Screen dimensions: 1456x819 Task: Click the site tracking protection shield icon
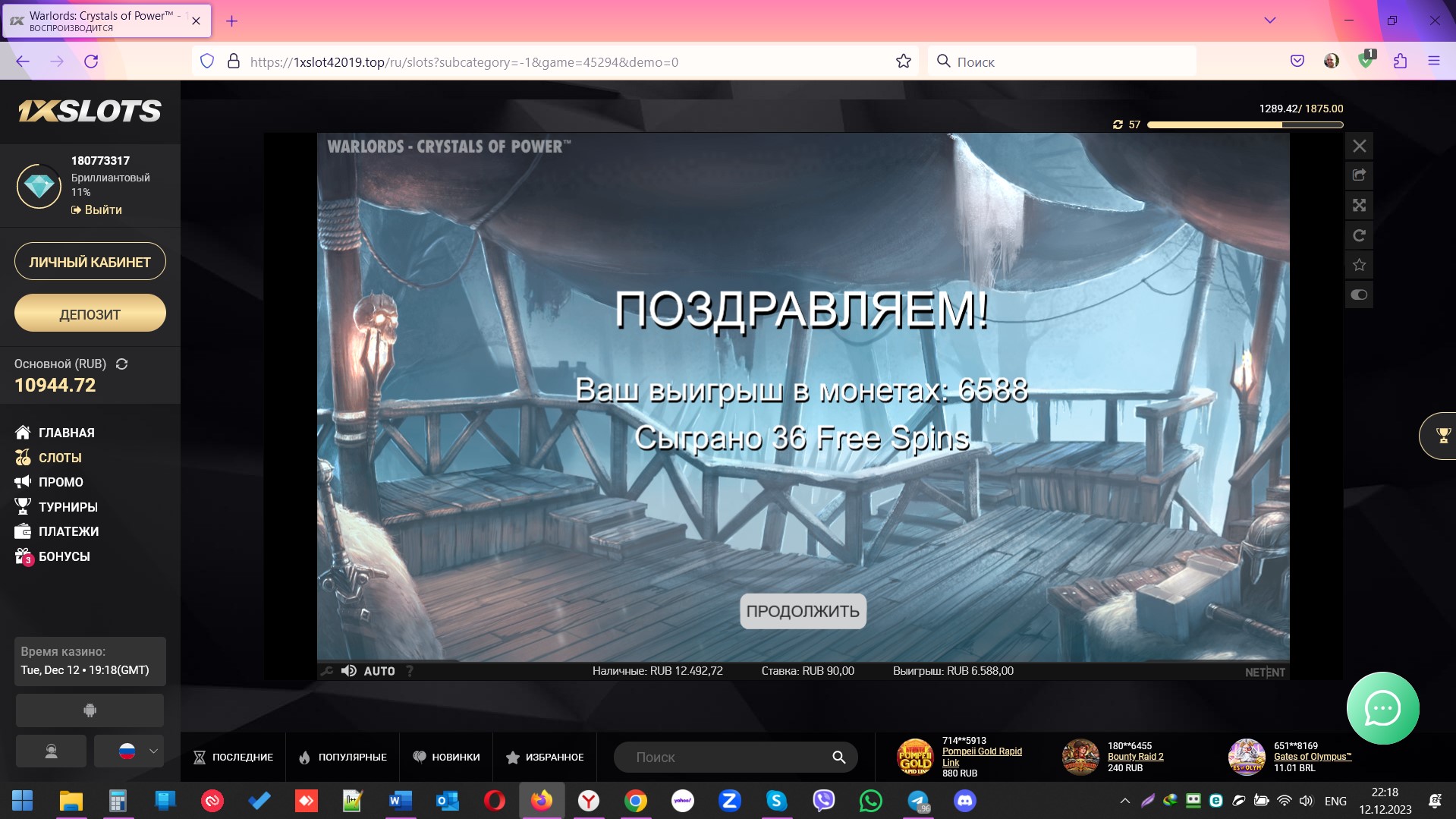207,61
